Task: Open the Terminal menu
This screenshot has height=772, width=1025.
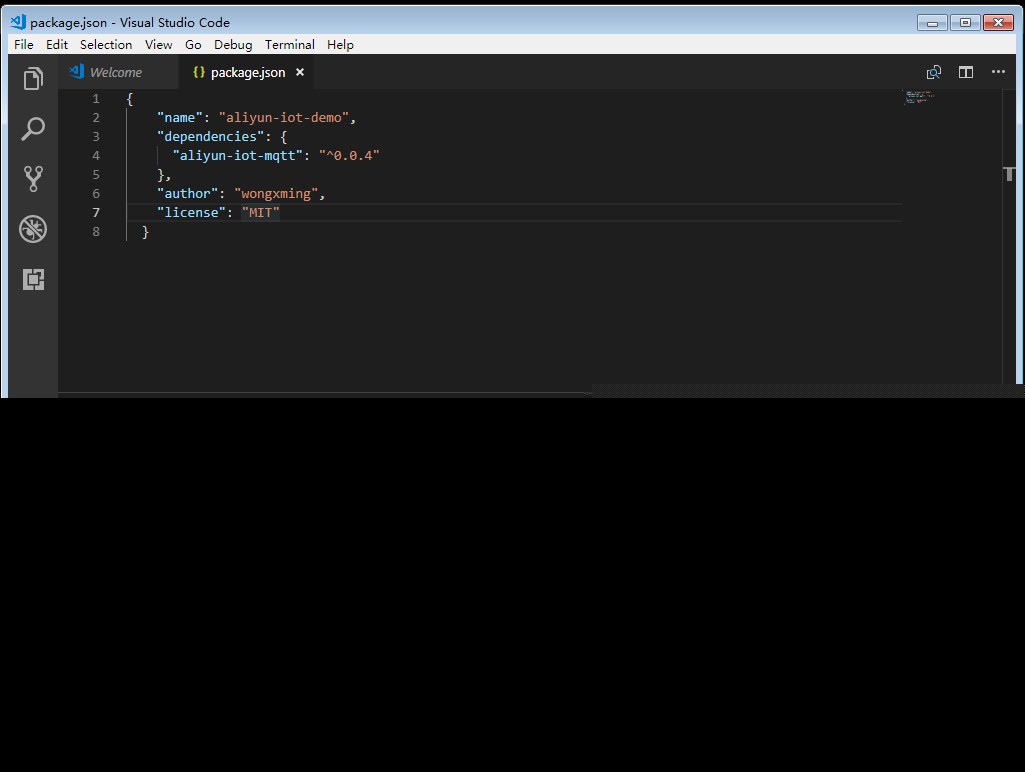Action: [290, 44]
